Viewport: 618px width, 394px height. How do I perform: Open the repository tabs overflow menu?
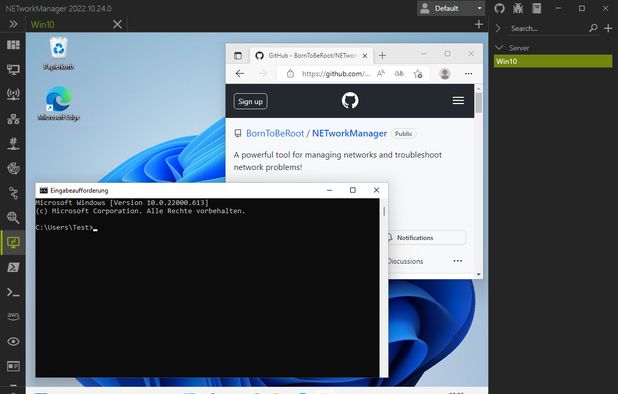point(458,261)
